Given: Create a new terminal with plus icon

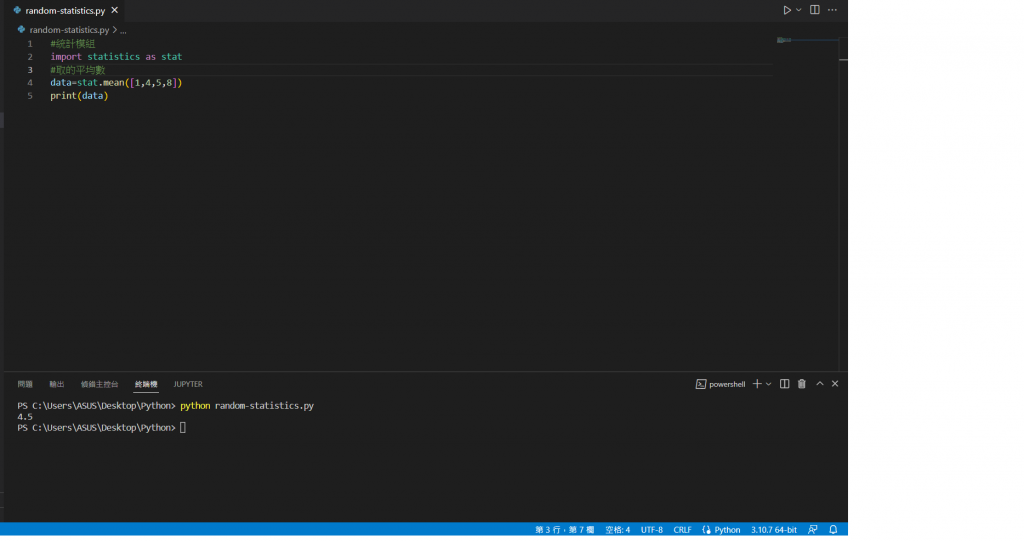Looking at the screenshot, I should 757,384.
